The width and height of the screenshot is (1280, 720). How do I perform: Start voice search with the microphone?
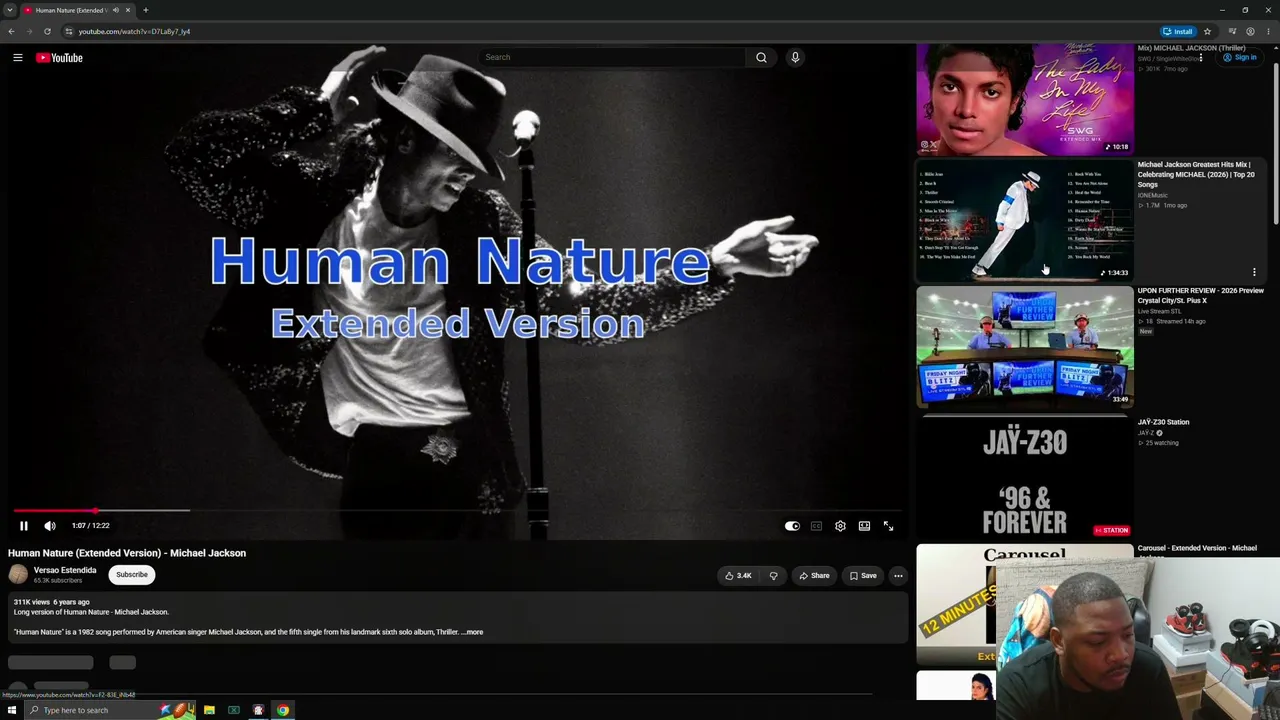click(795, 57)
